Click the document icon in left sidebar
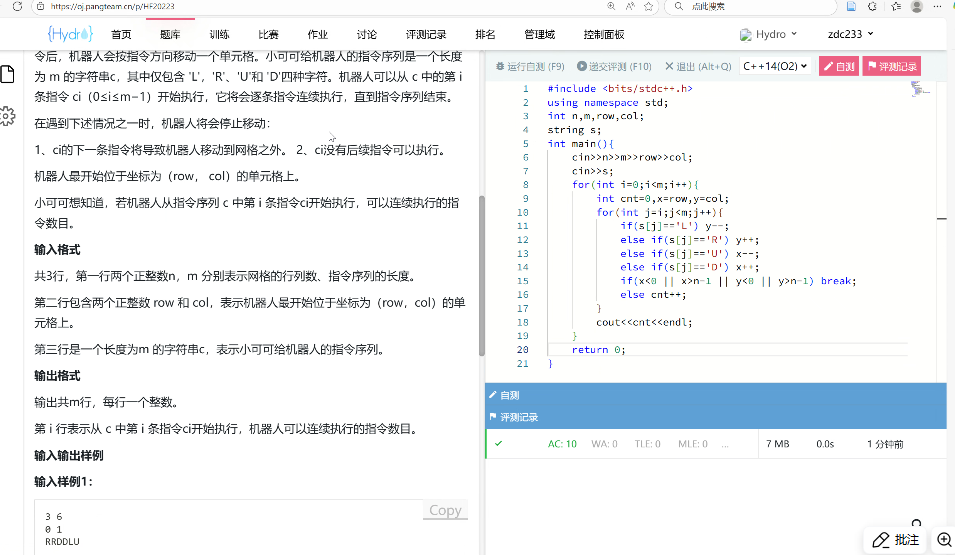Screen dimensions: 955x555 click(7, 76)
